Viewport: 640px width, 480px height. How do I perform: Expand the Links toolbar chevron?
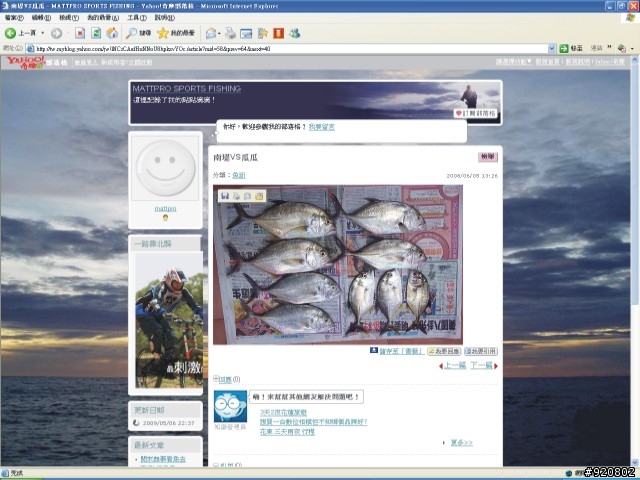tap(609, 48)
